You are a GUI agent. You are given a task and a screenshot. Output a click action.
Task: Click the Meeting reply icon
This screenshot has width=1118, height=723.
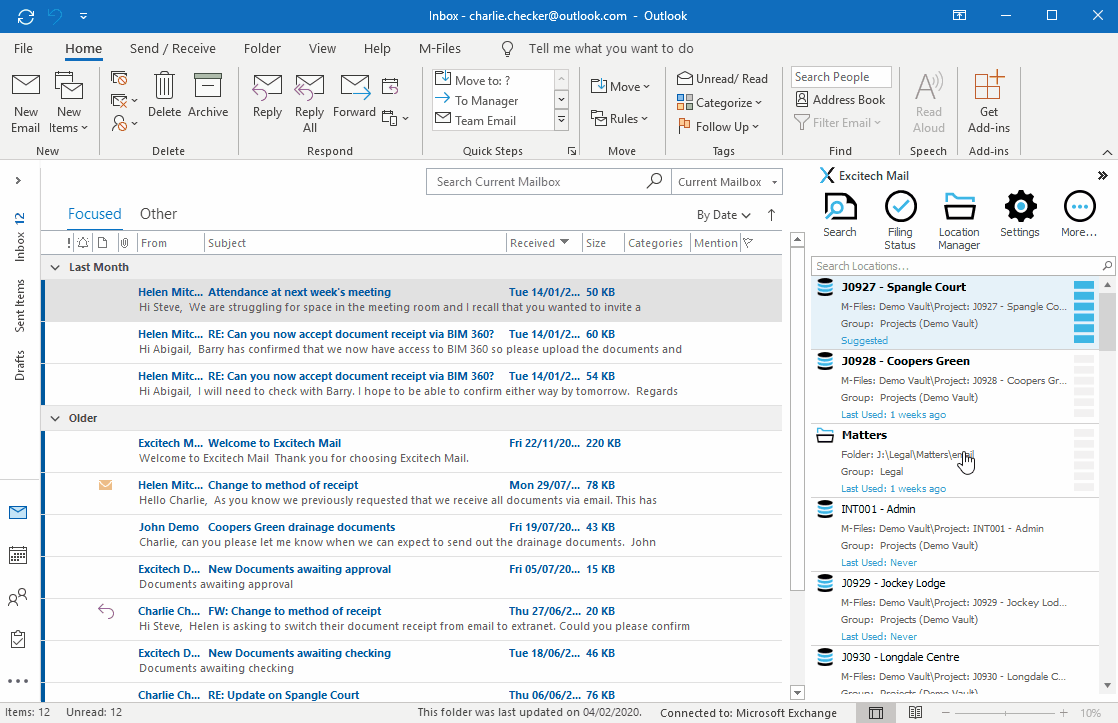(x=390, y=86)
